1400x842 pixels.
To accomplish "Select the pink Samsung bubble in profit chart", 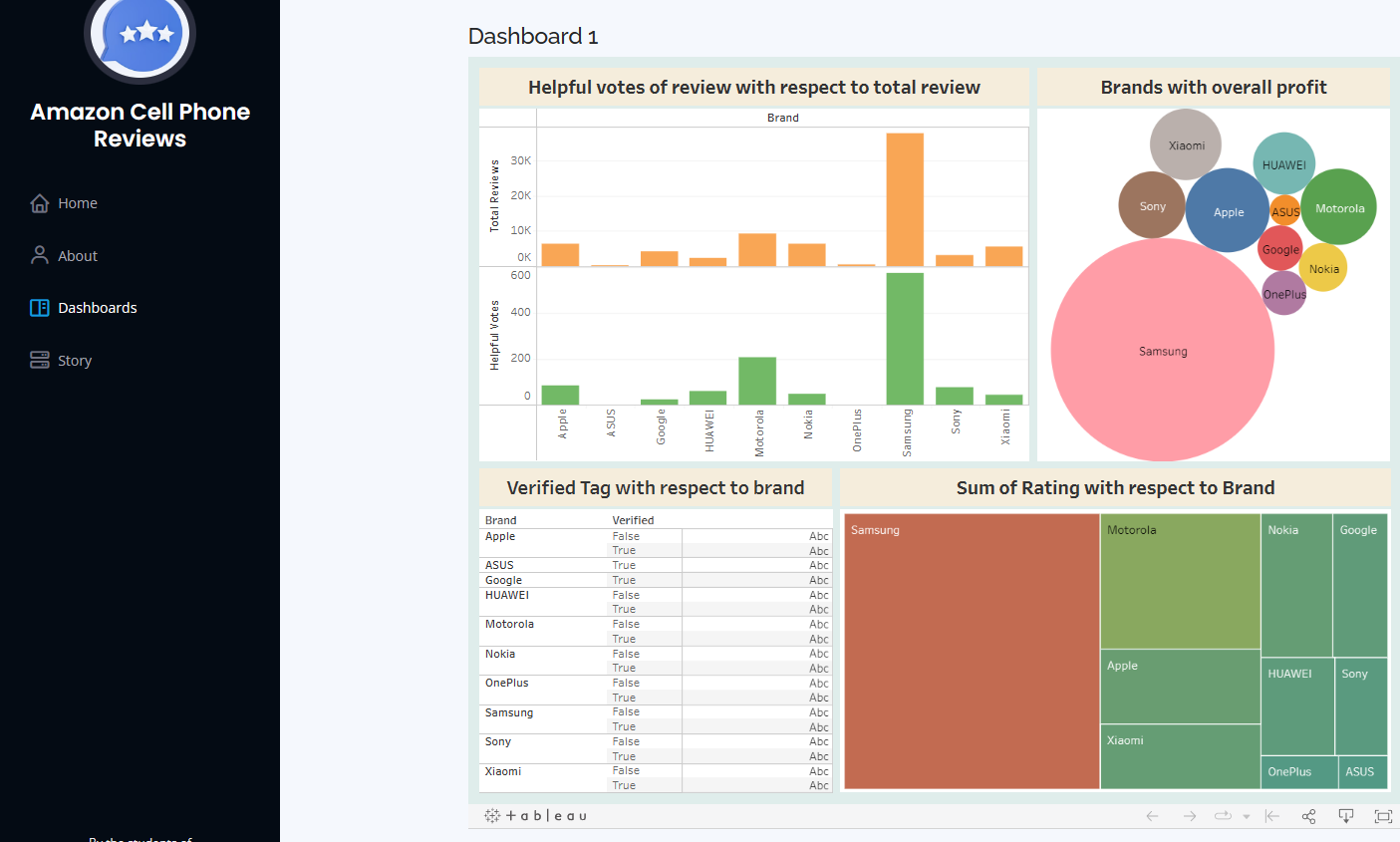I will pos(1162,350).
